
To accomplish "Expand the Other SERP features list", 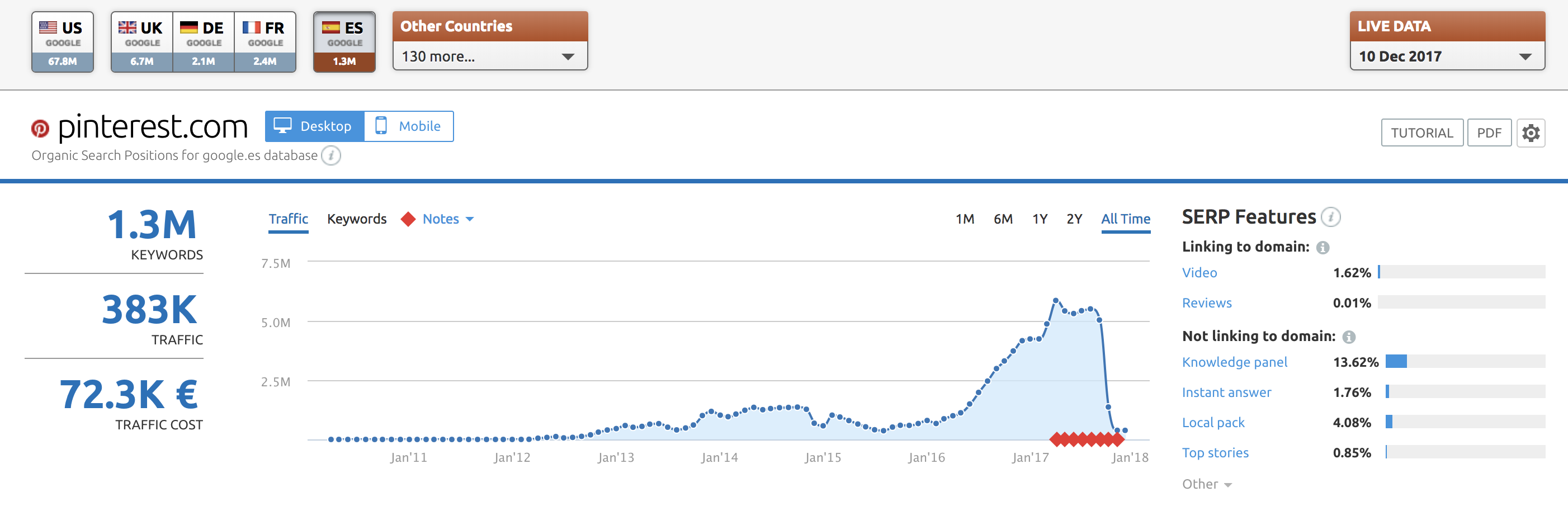I will pyautogui.click(x=1206, y=484).
